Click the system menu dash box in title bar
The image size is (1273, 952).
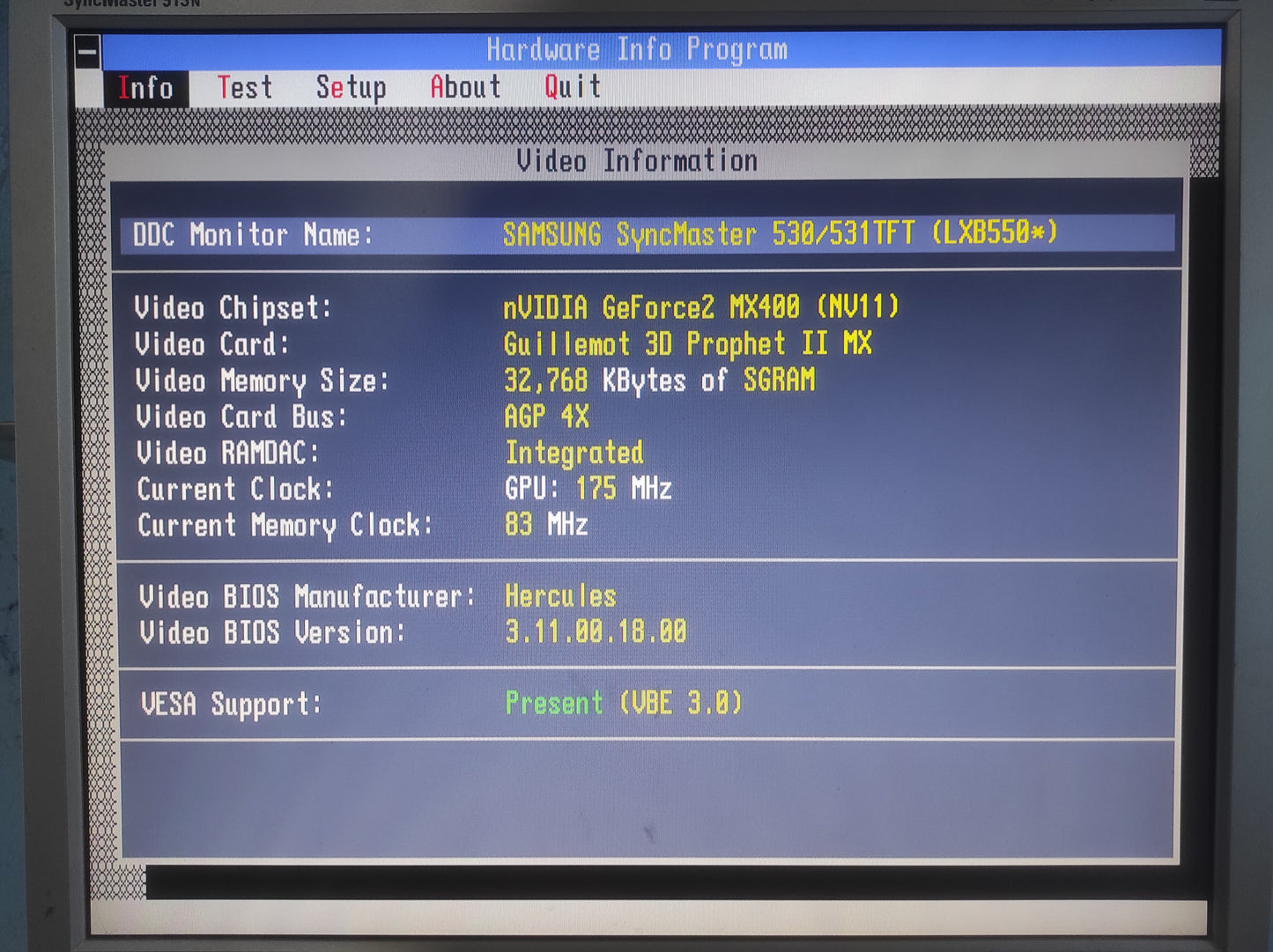(x=87, y=52)
